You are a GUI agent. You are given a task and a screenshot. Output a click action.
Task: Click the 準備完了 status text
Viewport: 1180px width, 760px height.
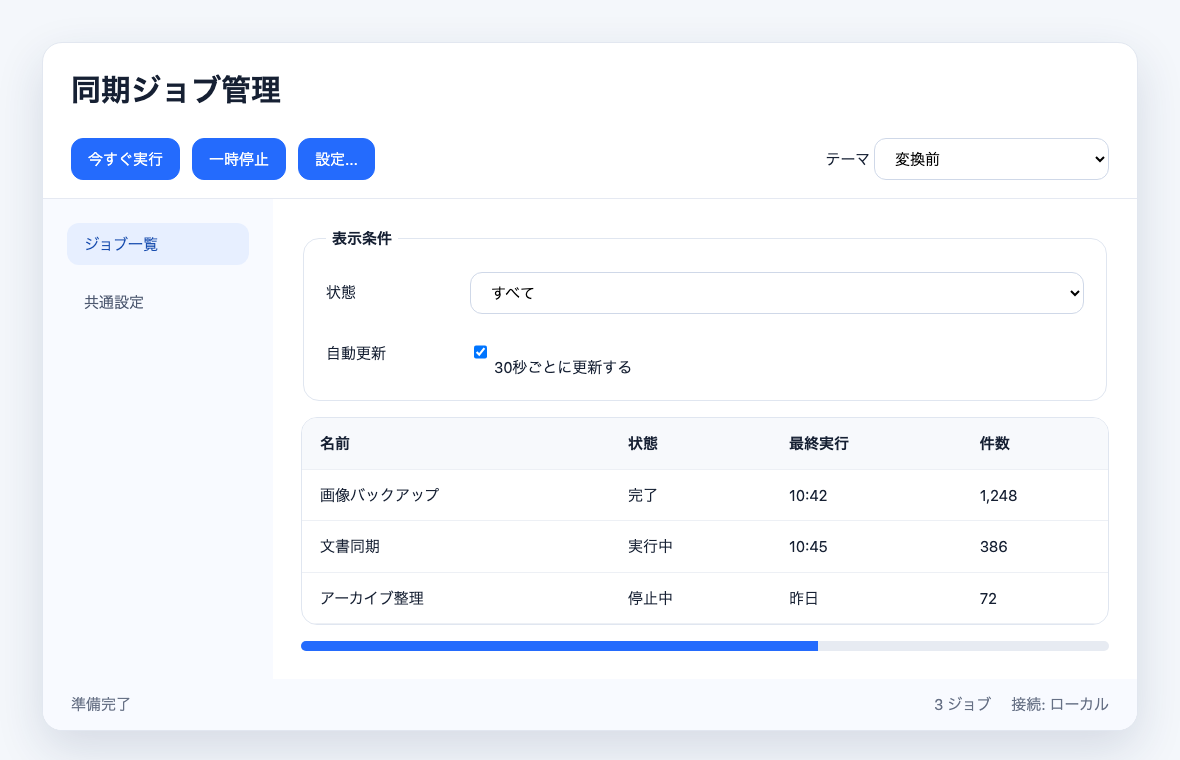pos(101,704)
